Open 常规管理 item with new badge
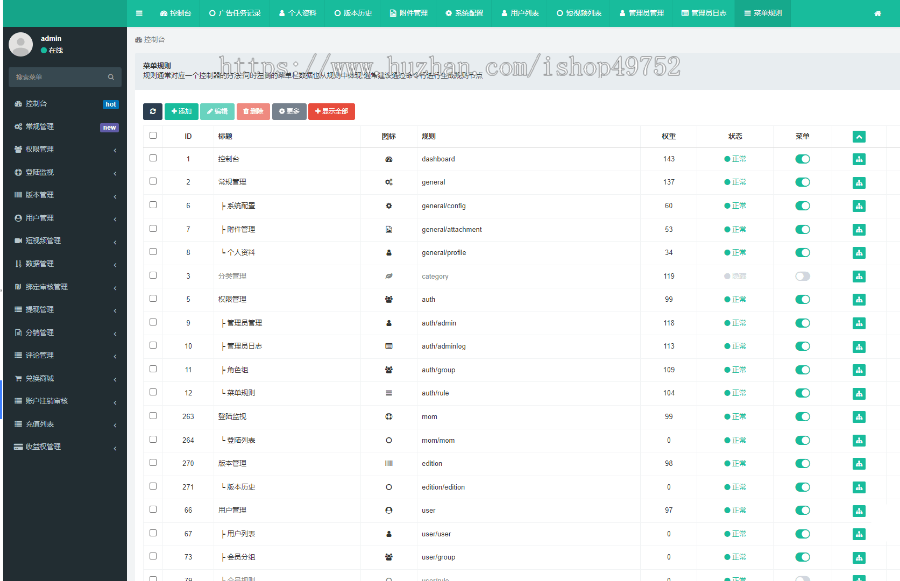 tap(65, 127)
